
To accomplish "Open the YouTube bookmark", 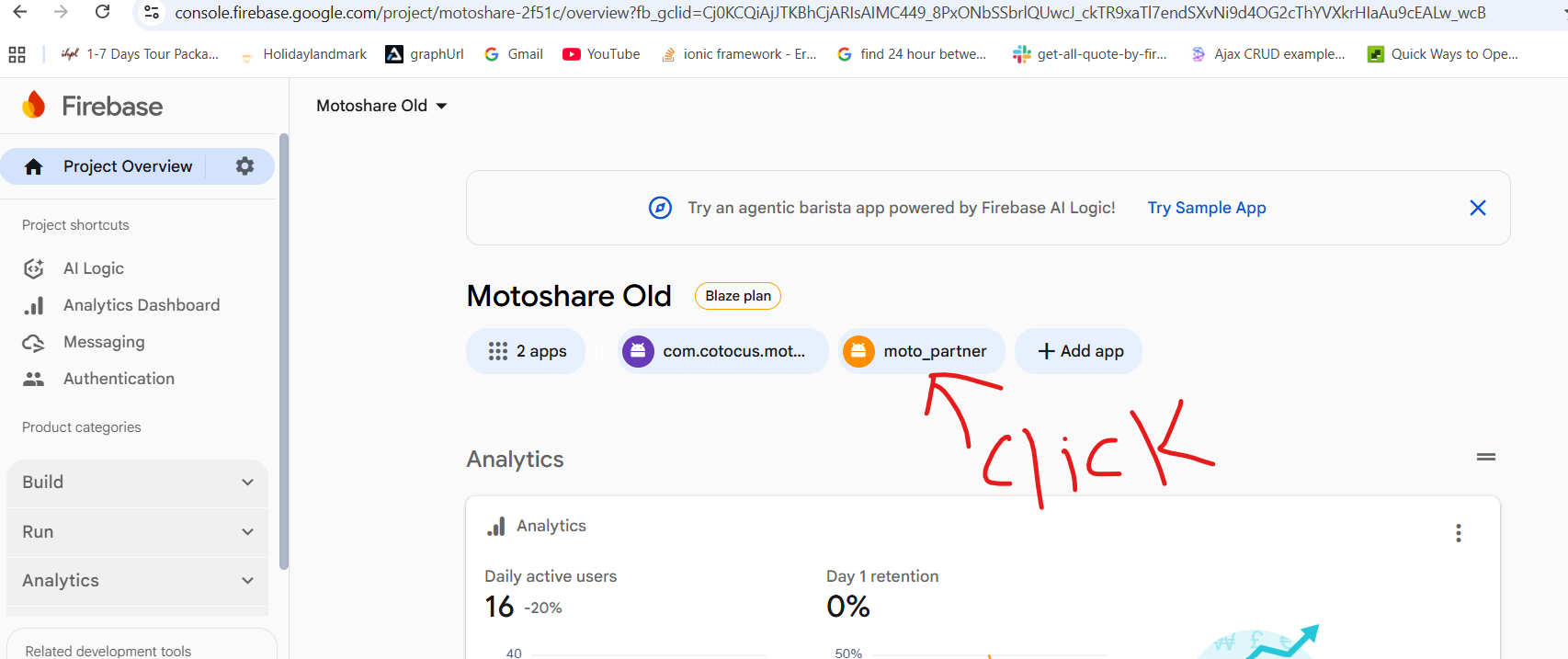I will point(601,54).
